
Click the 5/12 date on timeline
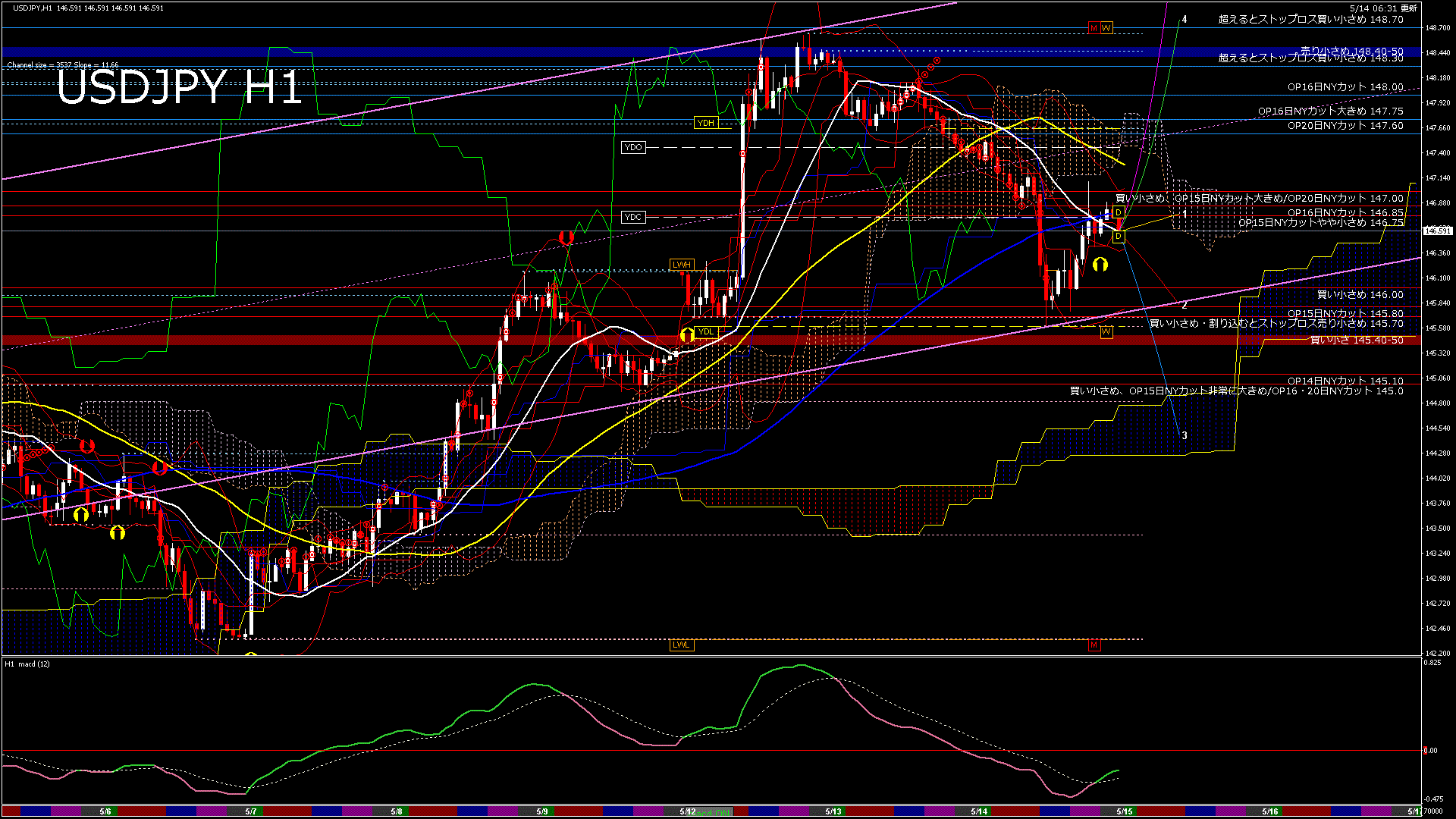point(688,811)
